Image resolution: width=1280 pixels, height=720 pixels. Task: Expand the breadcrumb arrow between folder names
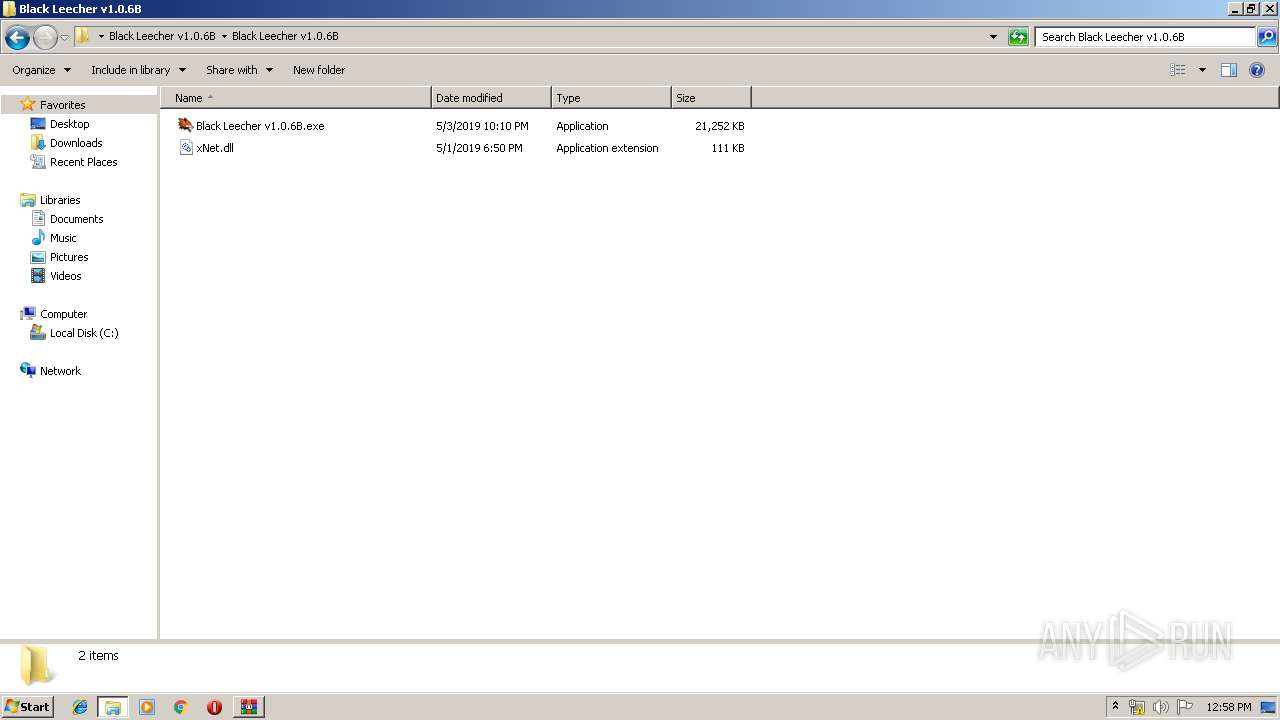click(x=224, y=36)
